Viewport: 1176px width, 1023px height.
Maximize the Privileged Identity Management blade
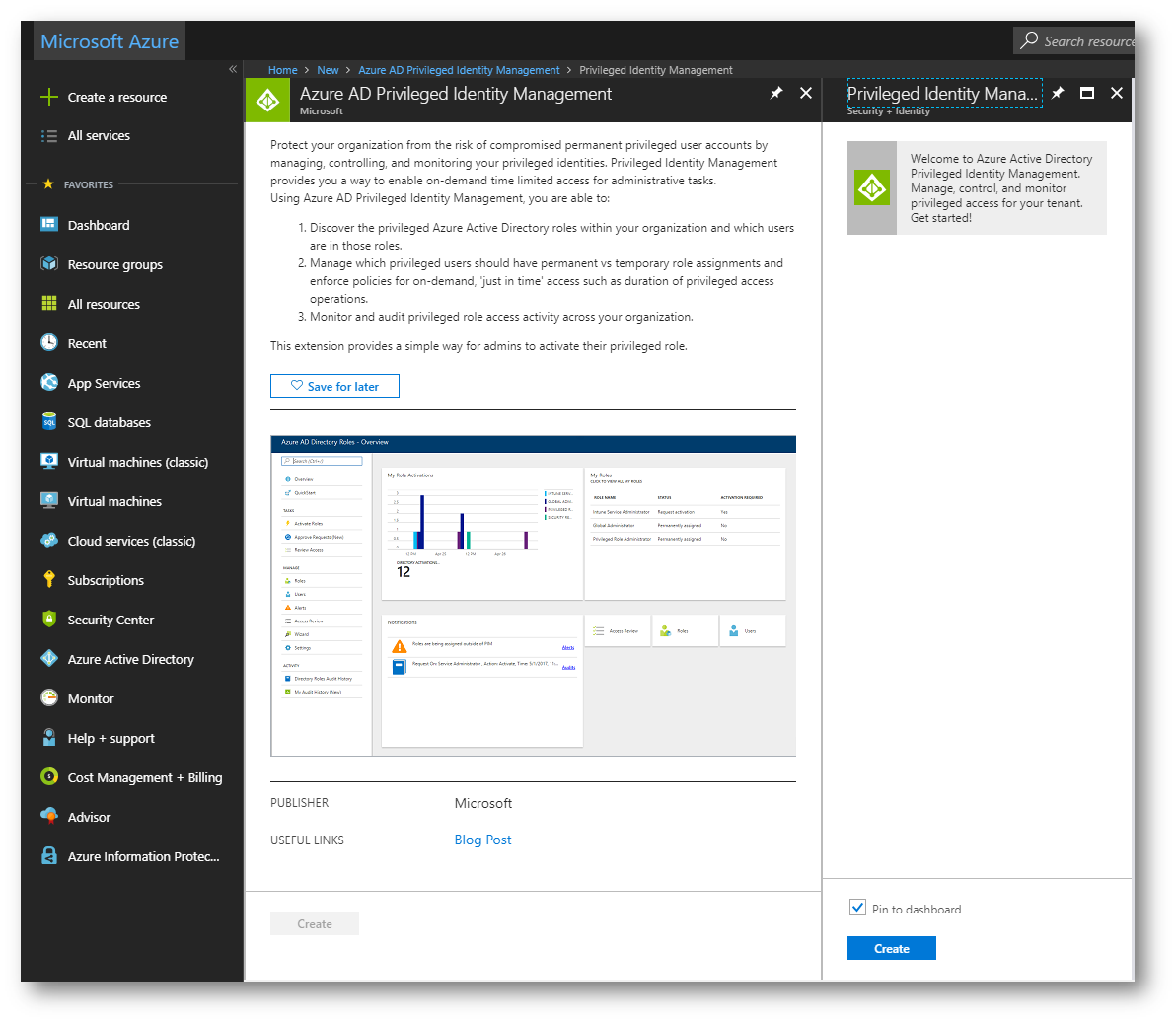1087,93
